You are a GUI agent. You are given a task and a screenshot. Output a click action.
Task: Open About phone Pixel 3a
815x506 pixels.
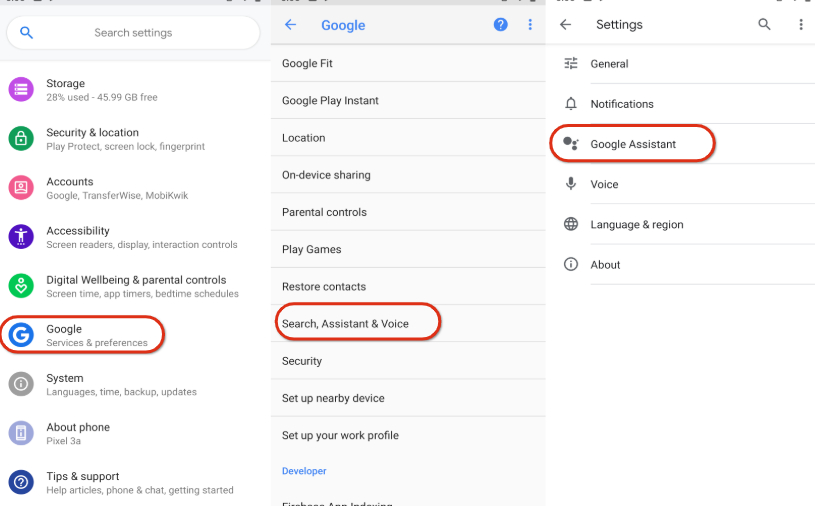(78, 433)
